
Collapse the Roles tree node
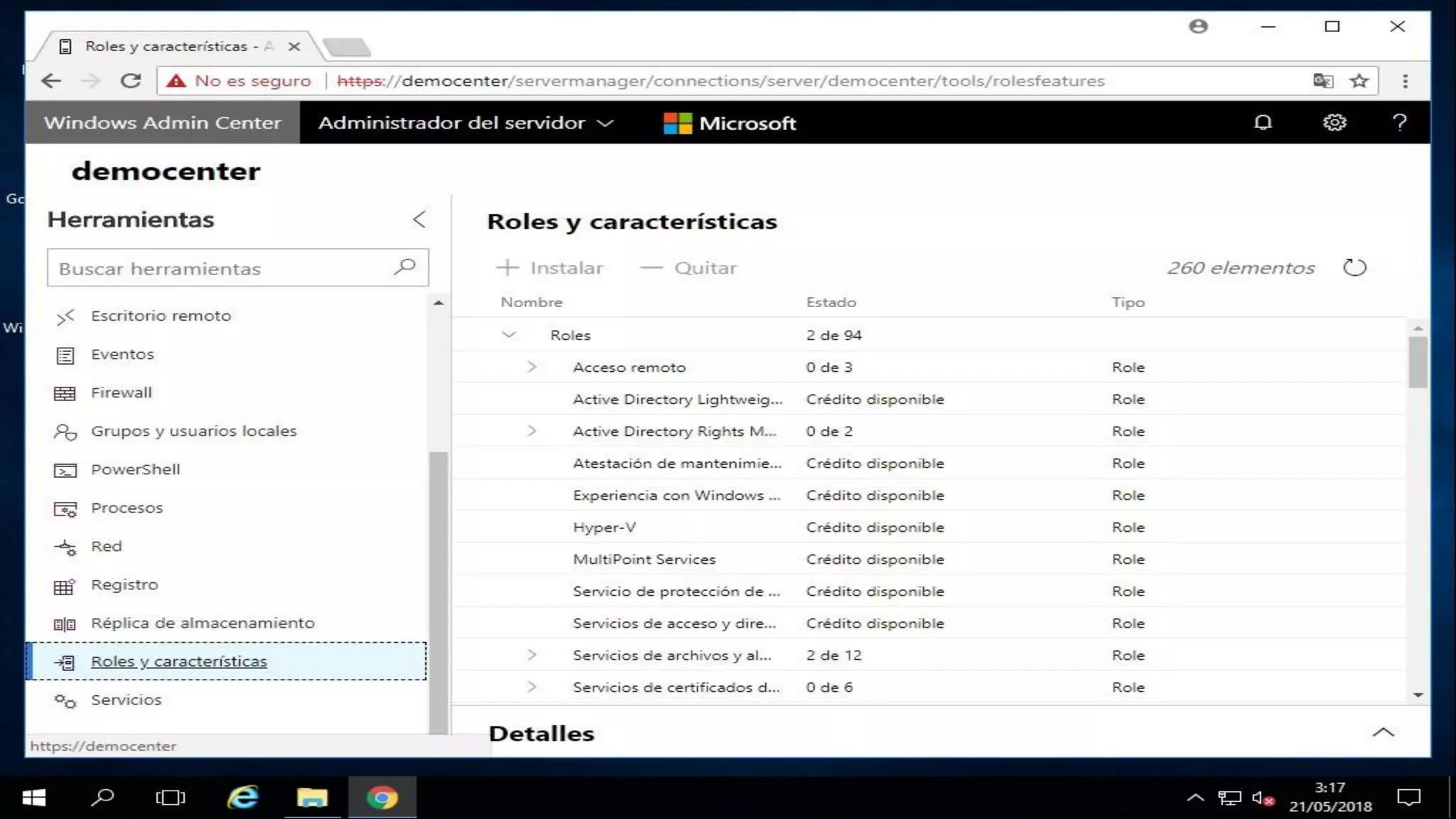508,334
